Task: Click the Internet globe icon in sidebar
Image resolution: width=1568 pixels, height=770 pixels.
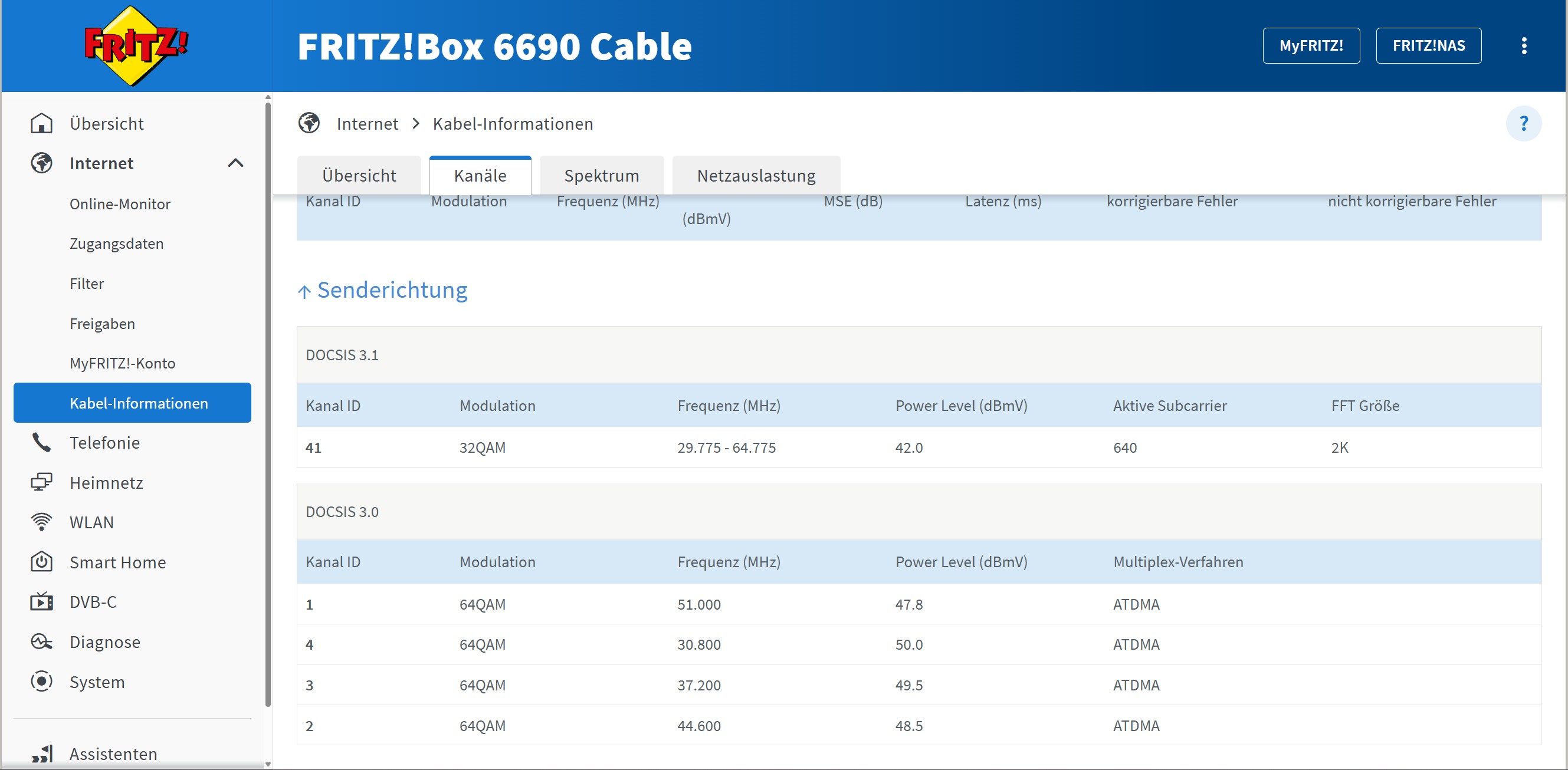Action: coord(41,163)
